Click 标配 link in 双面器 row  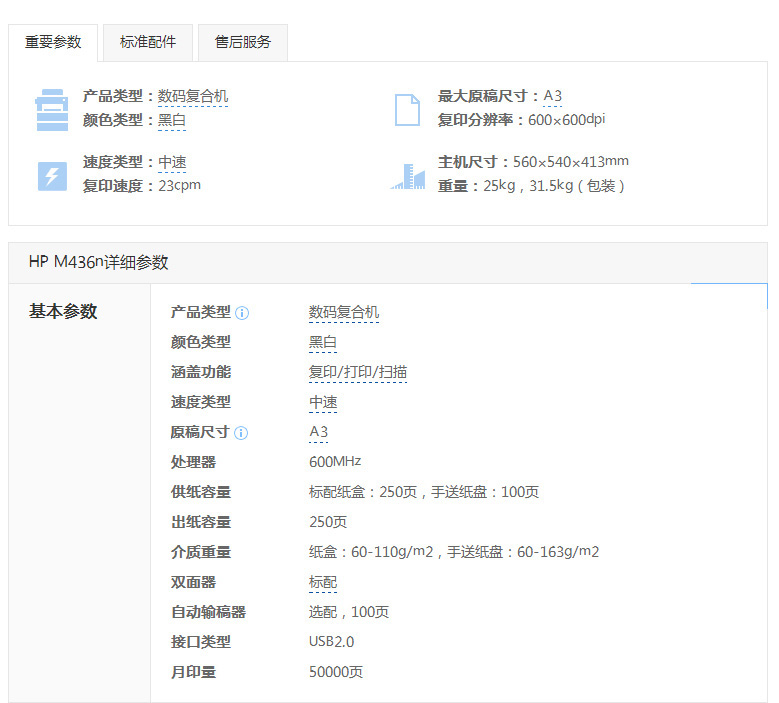(323, 583)
